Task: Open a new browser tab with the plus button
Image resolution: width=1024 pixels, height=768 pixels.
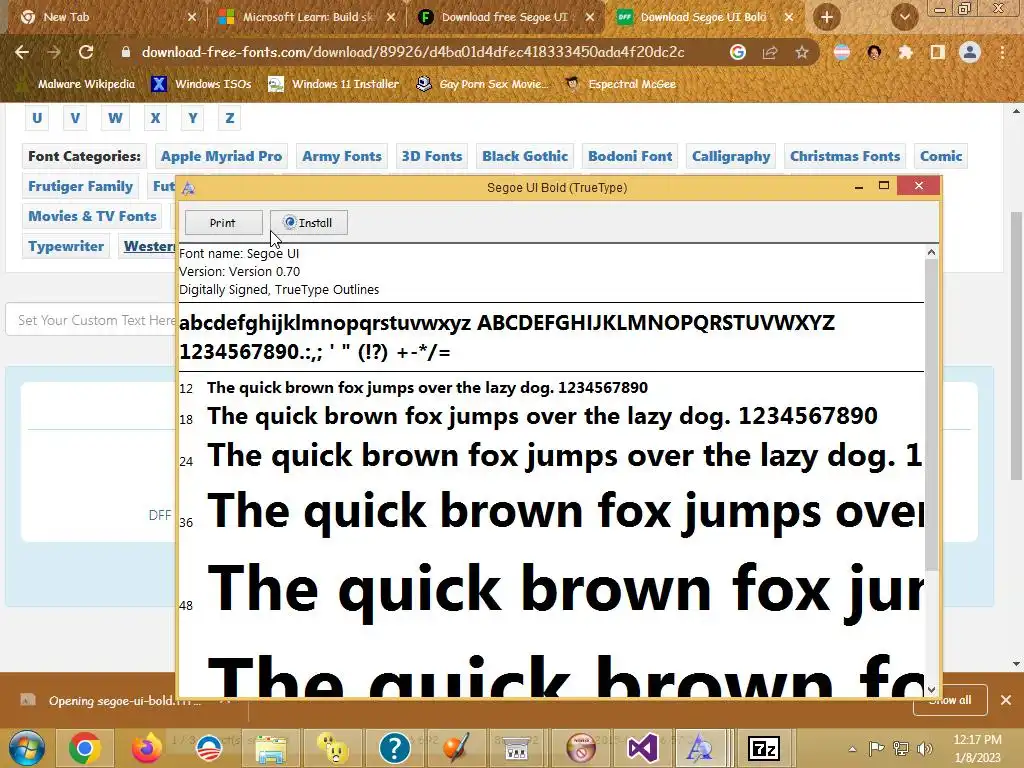Action: point(827,17)
